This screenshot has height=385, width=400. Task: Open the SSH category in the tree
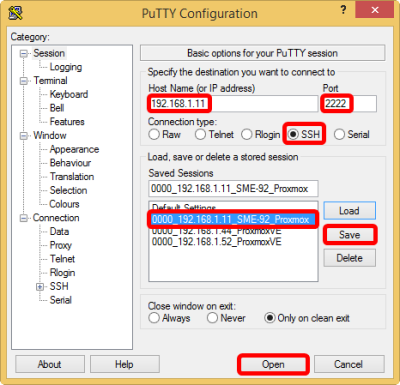pos(59,286)
